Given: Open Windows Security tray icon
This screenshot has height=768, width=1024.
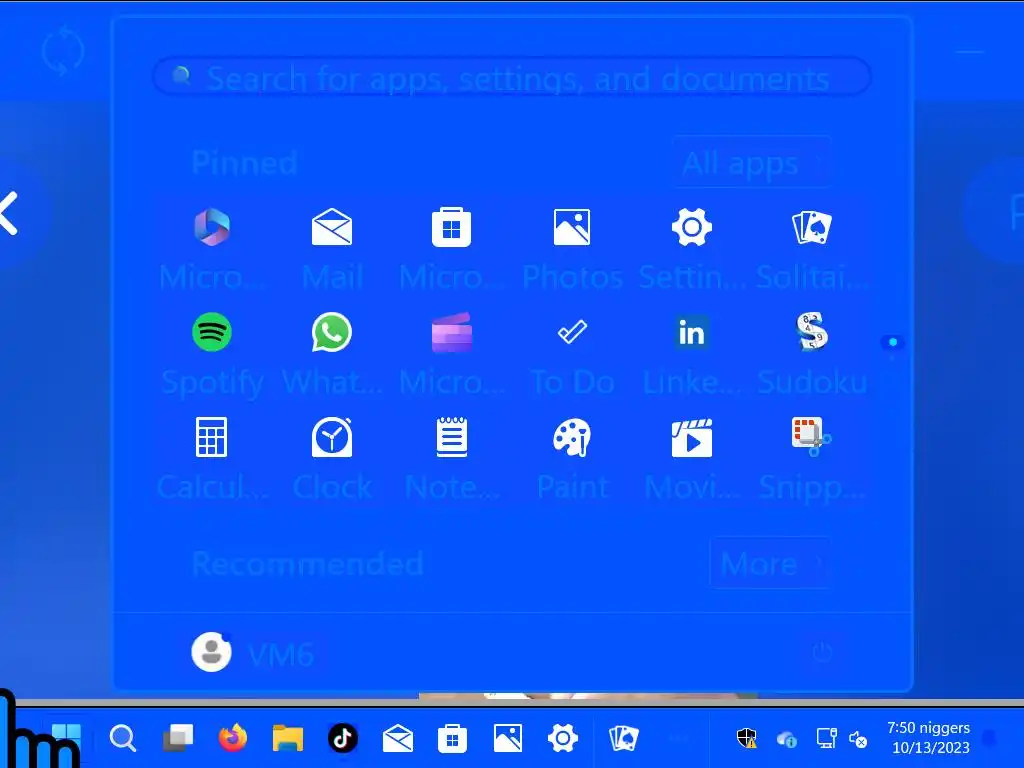Looking at the screenshot, I should 746,739.
